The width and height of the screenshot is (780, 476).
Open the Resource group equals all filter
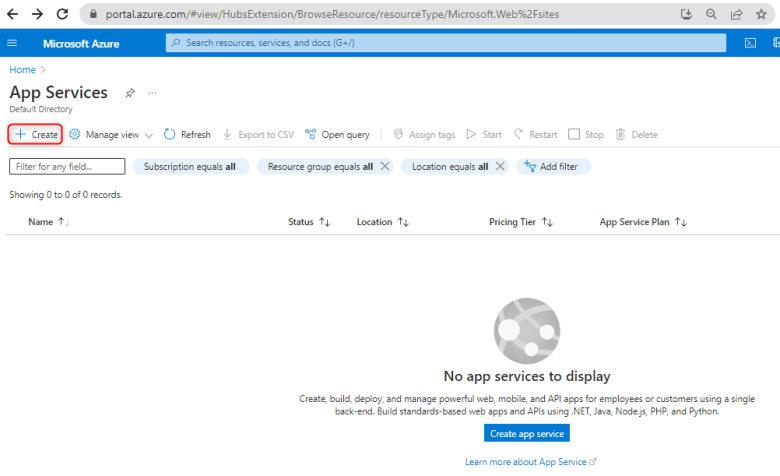point(320,167)
